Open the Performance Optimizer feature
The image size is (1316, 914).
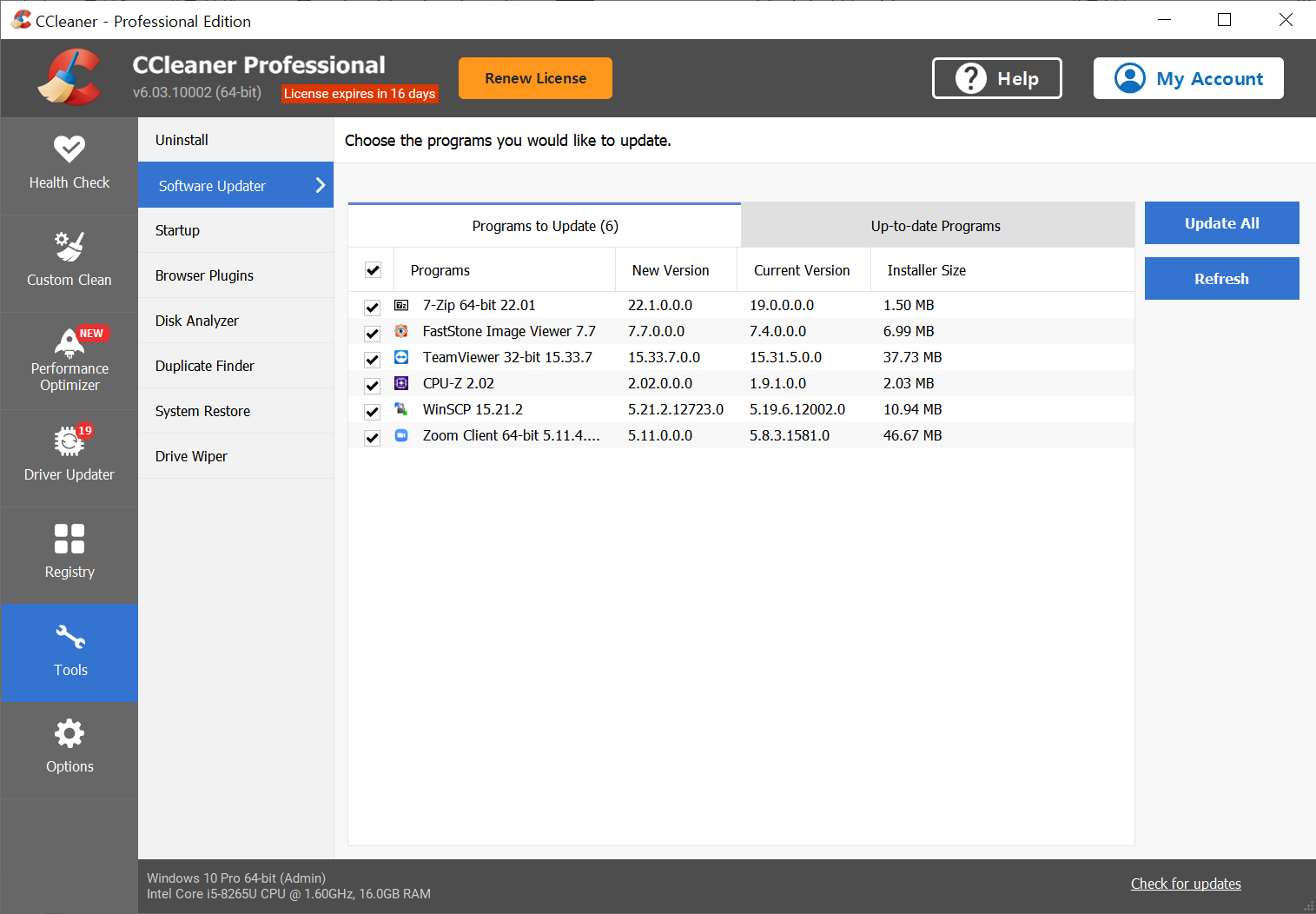[69, 360]
